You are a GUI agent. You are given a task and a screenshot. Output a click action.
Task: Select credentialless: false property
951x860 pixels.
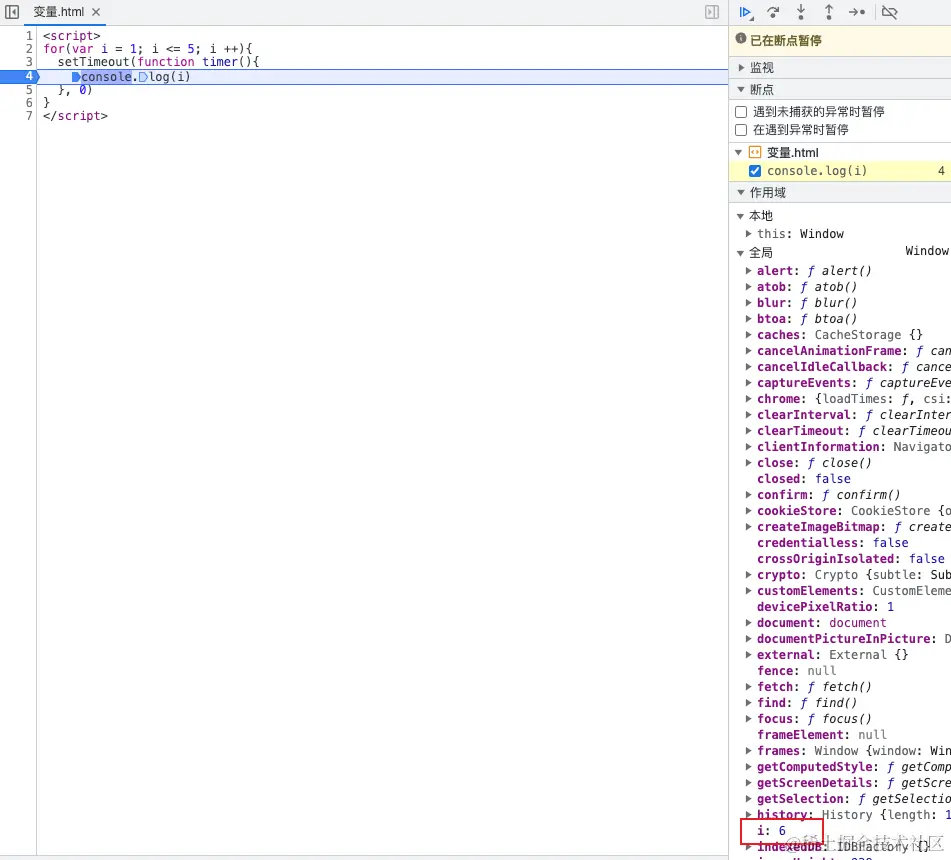(x=833, y=543)
